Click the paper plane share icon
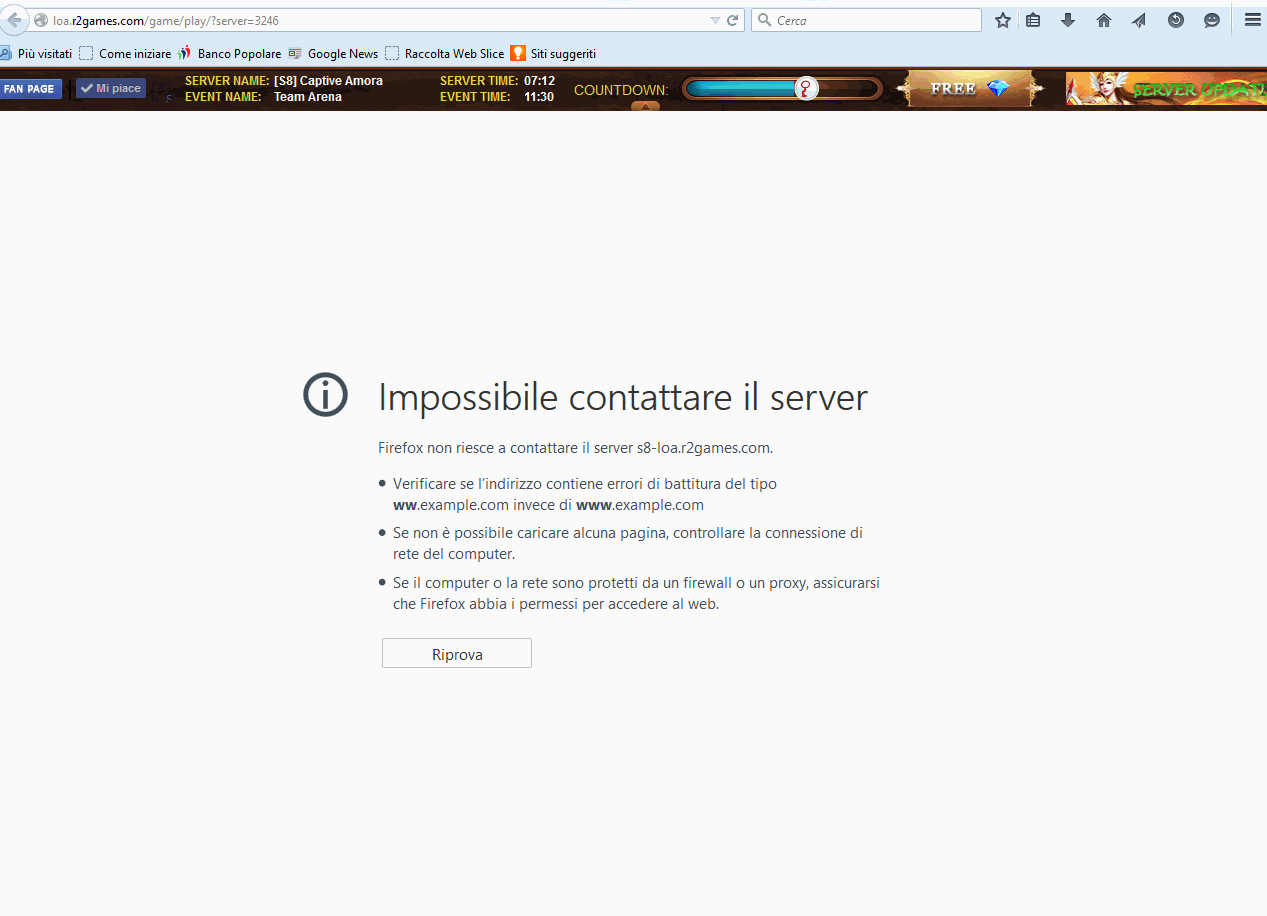This screenshot has height=916, width=1267. (x=1139, y=20)
